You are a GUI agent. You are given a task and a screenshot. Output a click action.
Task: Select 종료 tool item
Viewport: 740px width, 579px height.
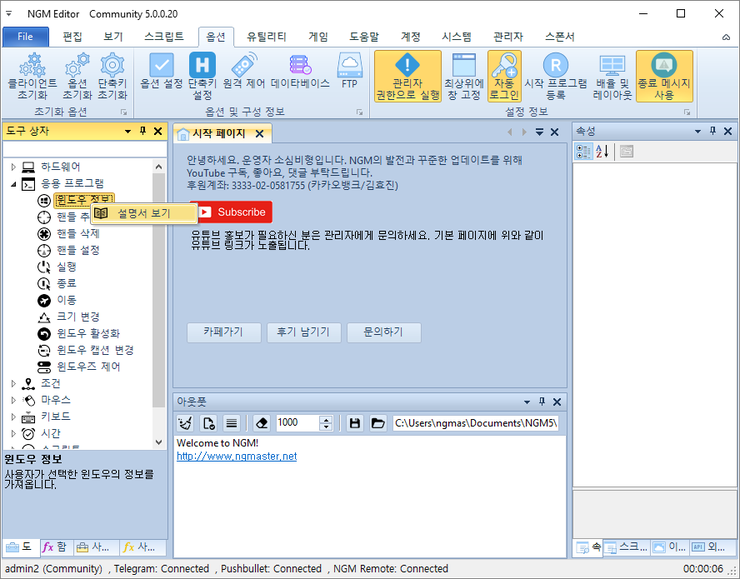[x=67, y=283]
